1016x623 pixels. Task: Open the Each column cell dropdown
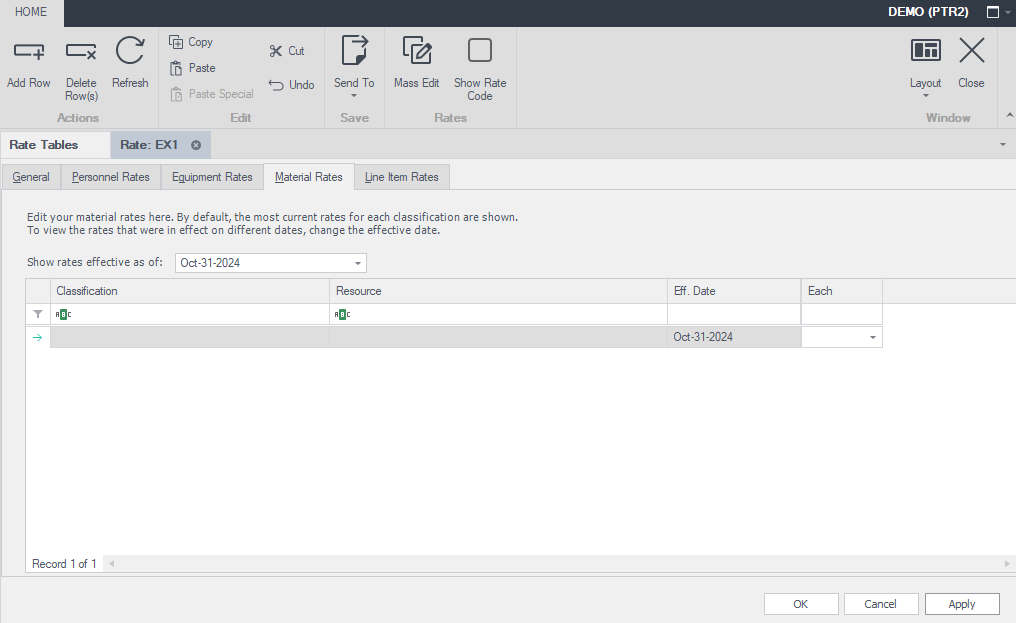pyautogui.click(x=873, y=338)
